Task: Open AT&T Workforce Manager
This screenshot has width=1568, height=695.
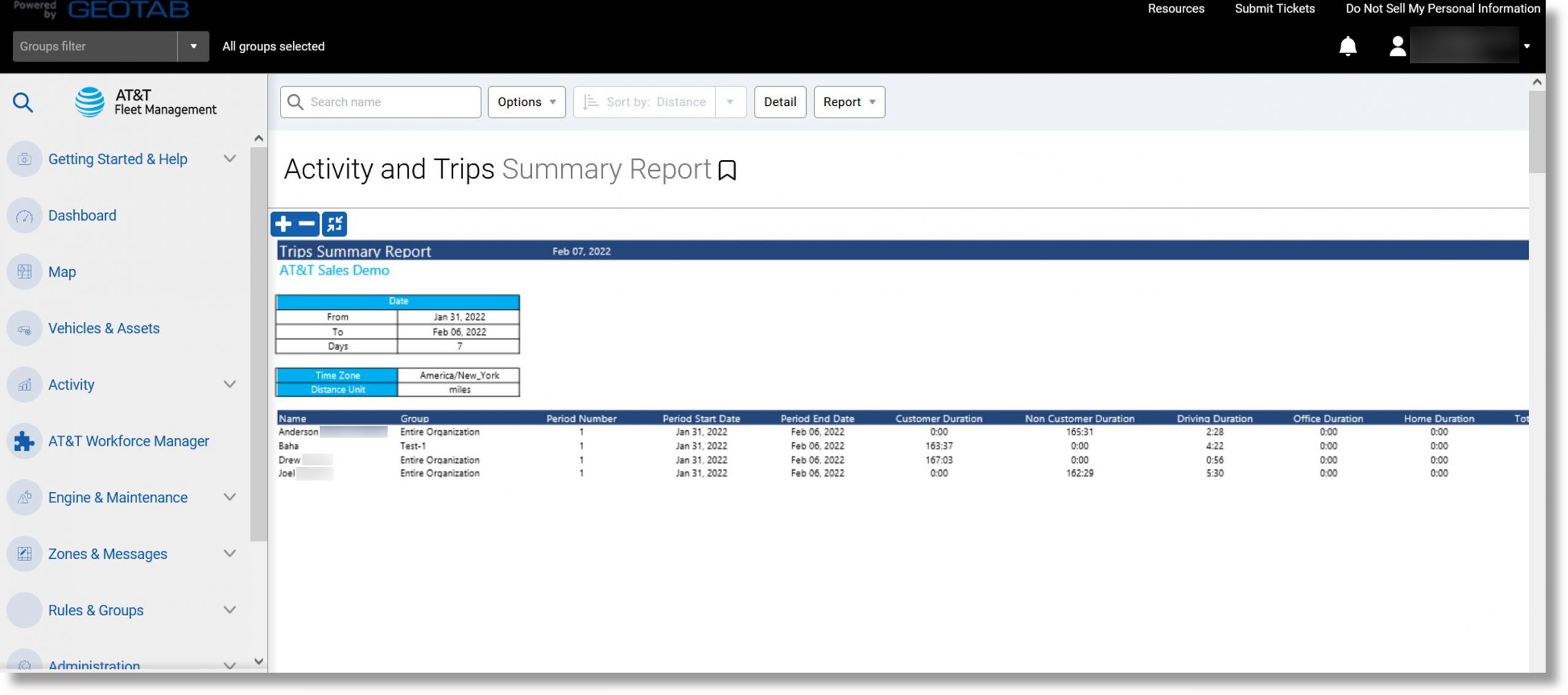Action: pos(129,441)
